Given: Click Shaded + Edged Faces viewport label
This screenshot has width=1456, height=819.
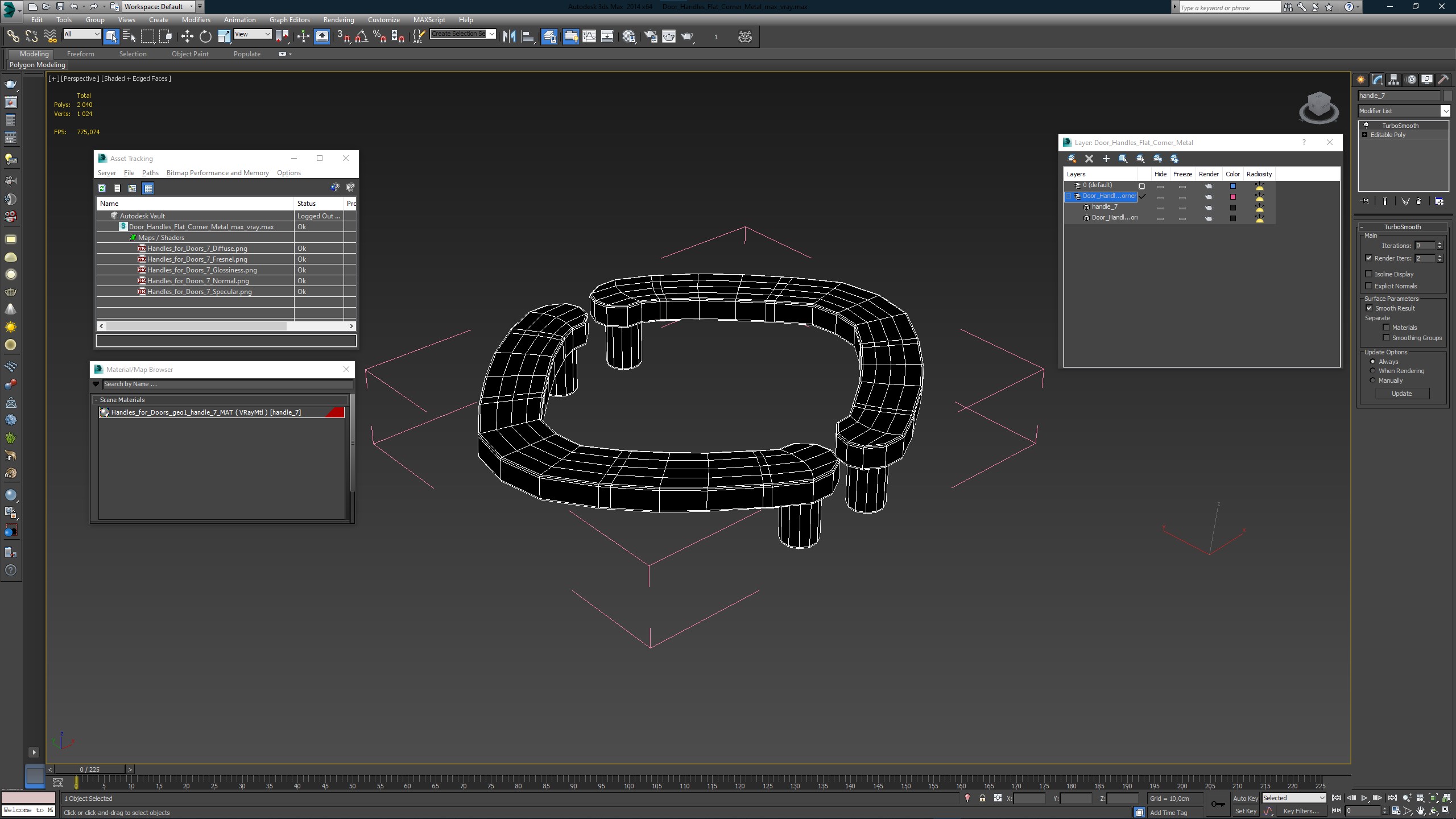Looking at the screenshot, I should pyautogui.click(x=135, y=78).
